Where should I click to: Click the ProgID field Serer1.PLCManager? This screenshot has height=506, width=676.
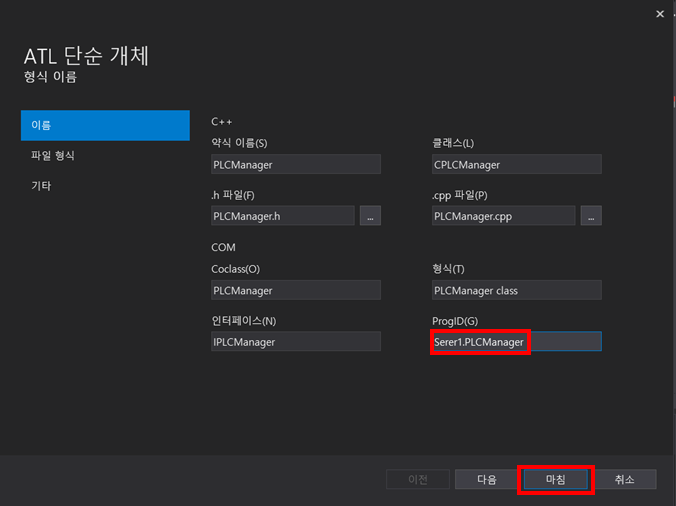tap(516, 341)
